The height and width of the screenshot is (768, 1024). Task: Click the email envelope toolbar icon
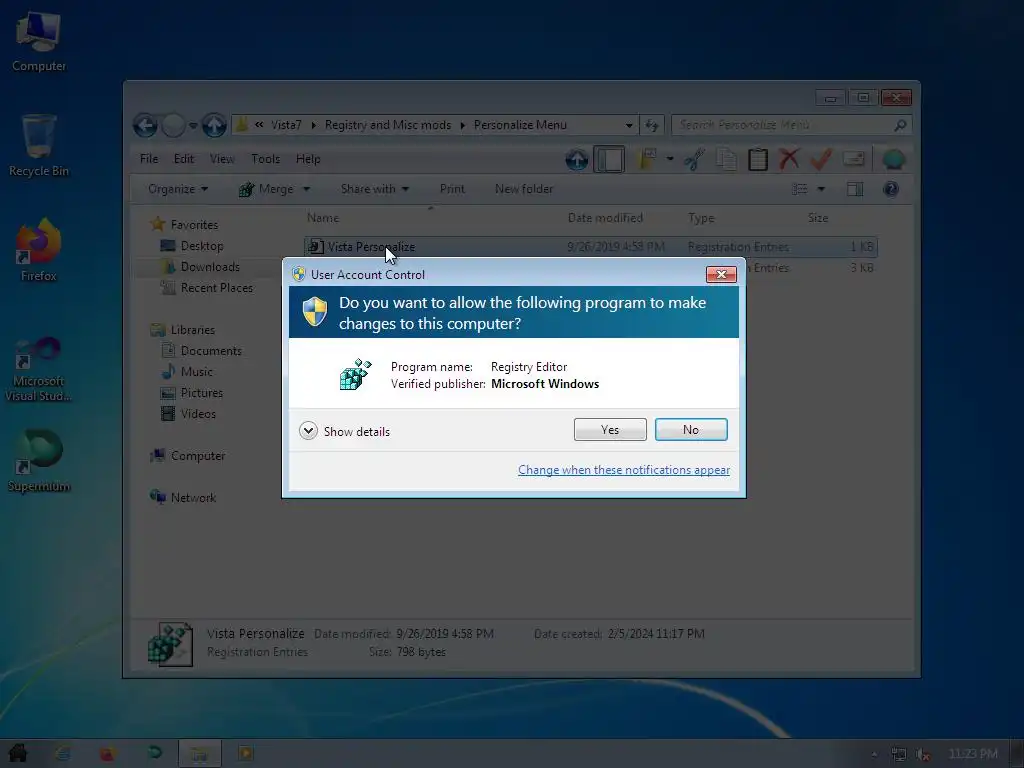[854, 159]
